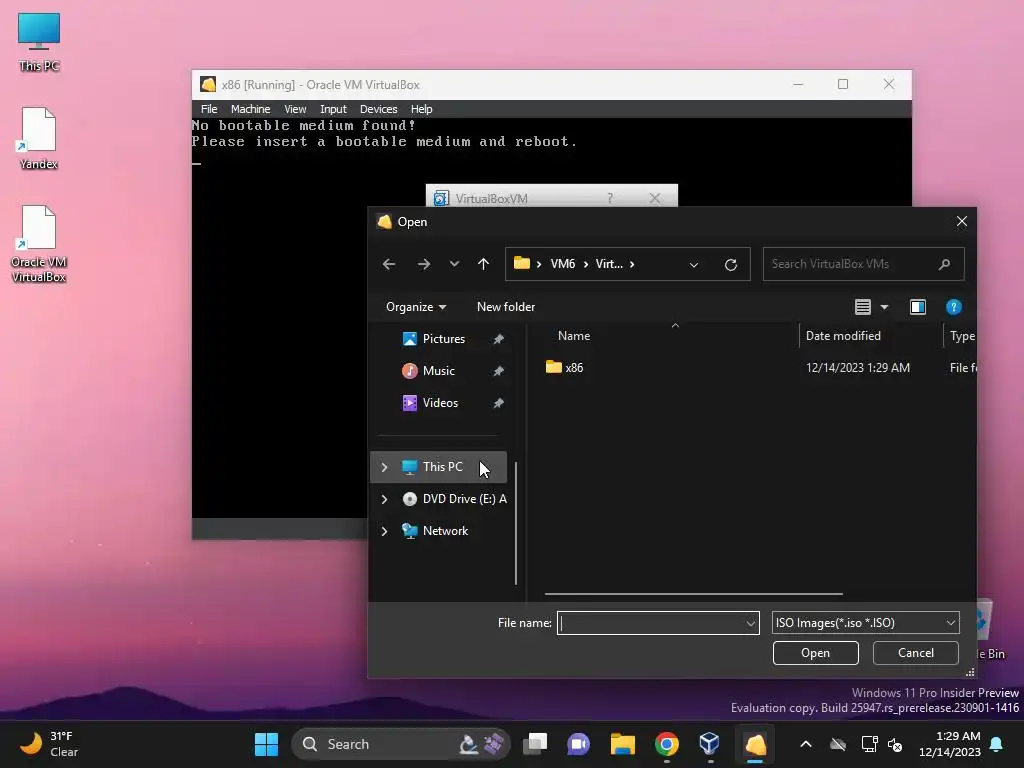The width and height of the screenshot is (1024, 768).
Task: Open Input menu in VirtualBox window
Action: [x=333, y=109]
